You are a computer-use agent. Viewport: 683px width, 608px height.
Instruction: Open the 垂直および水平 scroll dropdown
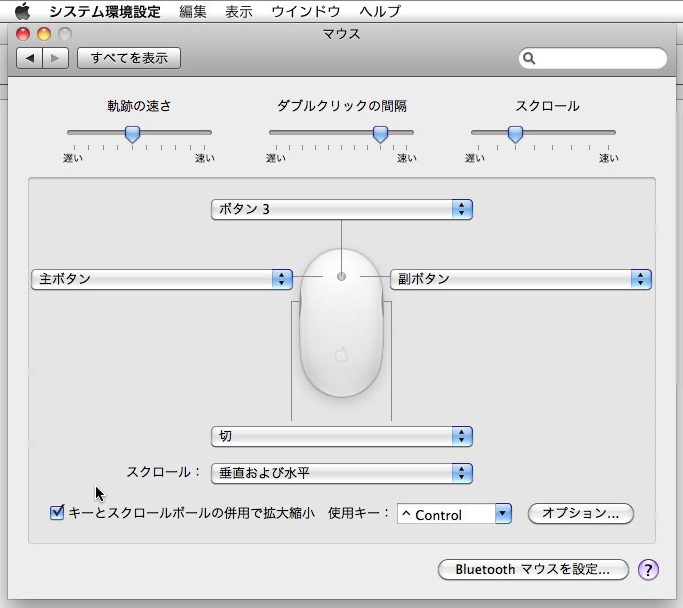(342, 473)
